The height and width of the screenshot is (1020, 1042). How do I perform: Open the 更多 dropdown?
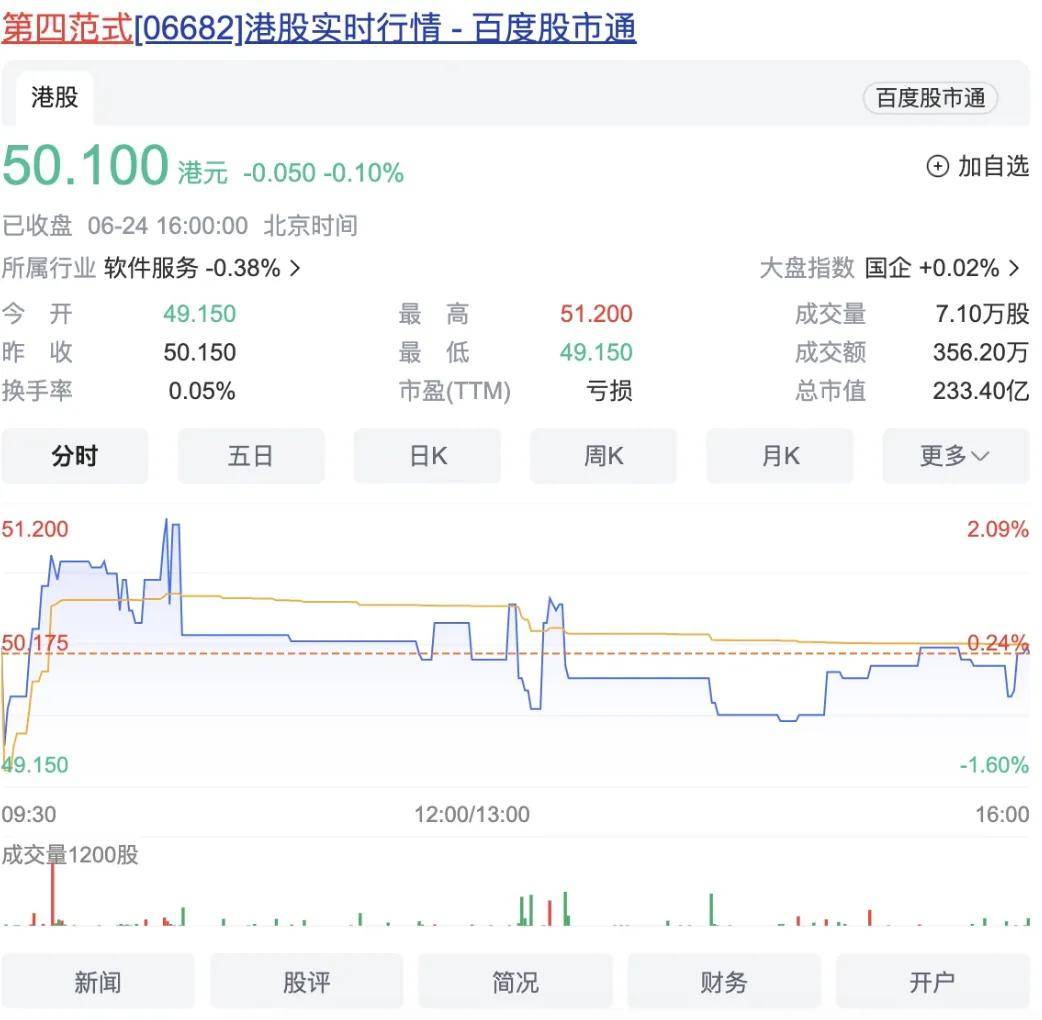click(x=956, y=456)
